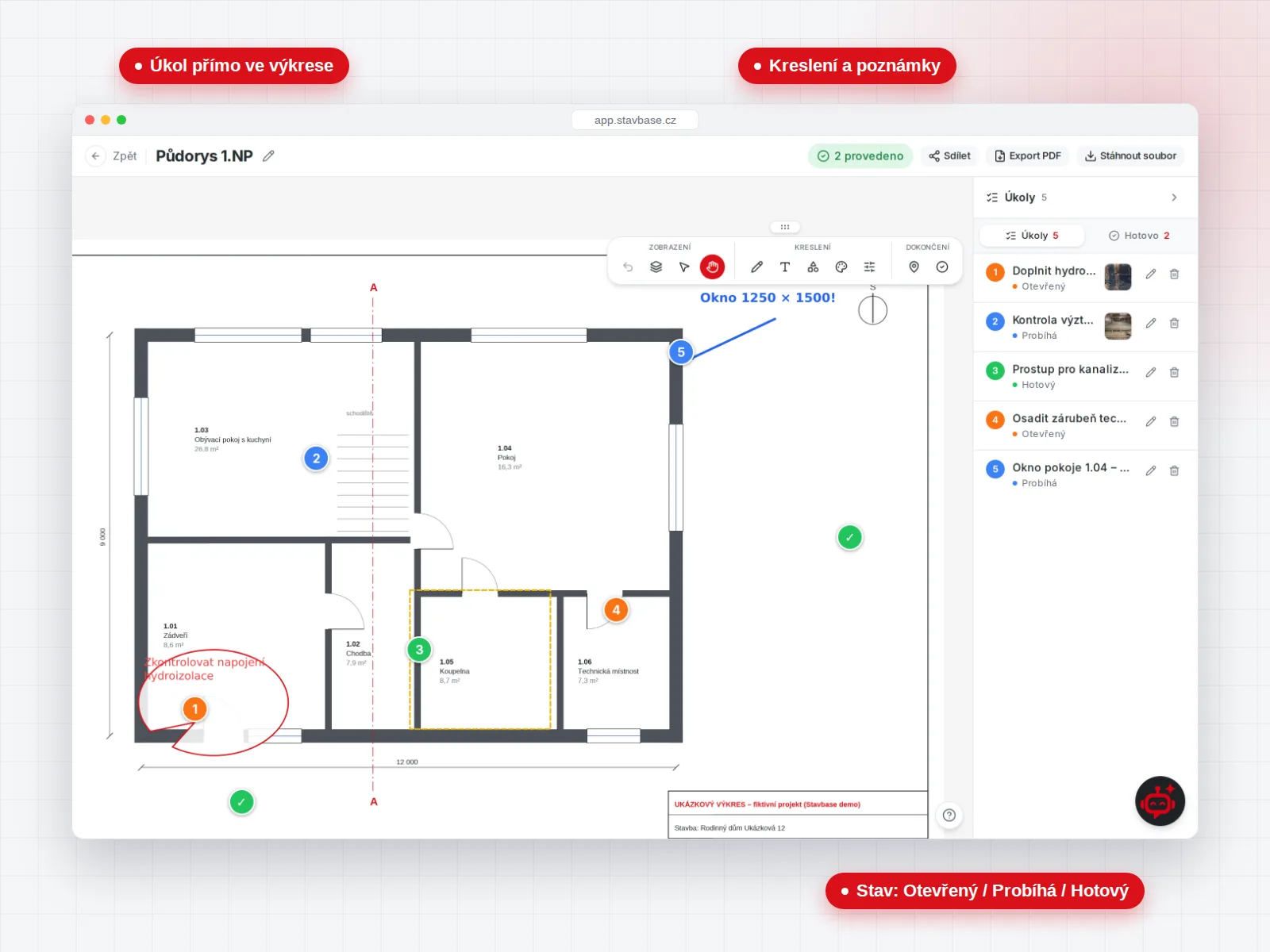The height and width of the screenshot is (952, 1270).
Task: Click the checkmark completion tool
Action: [x=942, y=267]
